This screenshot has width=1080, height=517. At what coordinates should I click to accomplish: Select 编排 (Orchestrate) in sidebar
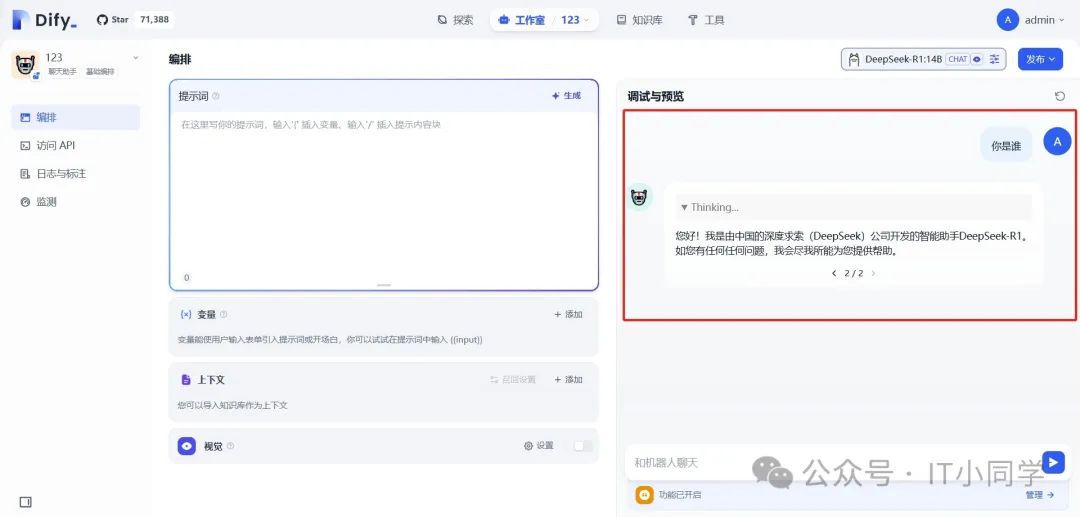pyautogui.click(x=76, y=117)
